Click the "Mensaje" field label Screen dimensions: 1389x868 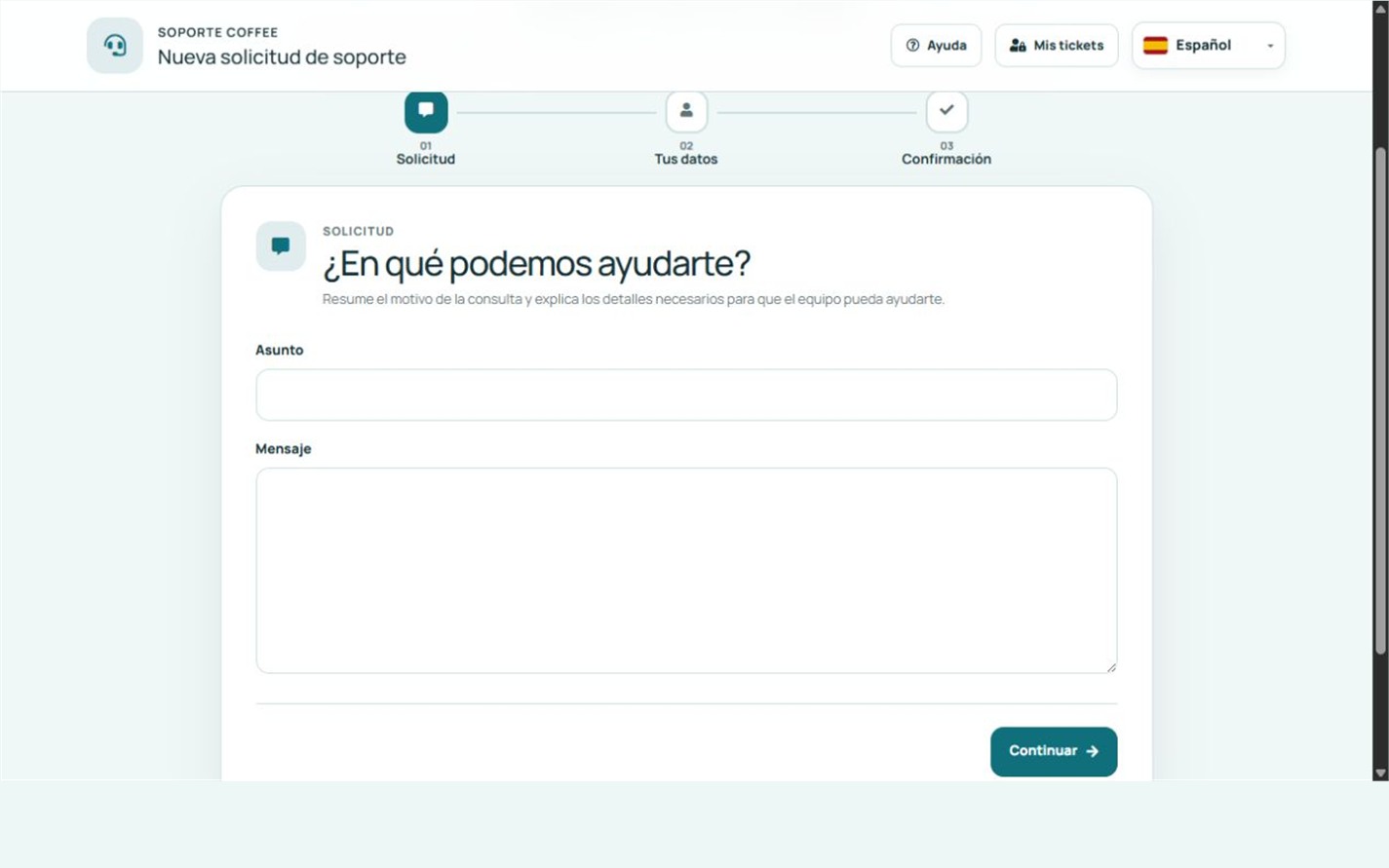[x=284, y=448]
